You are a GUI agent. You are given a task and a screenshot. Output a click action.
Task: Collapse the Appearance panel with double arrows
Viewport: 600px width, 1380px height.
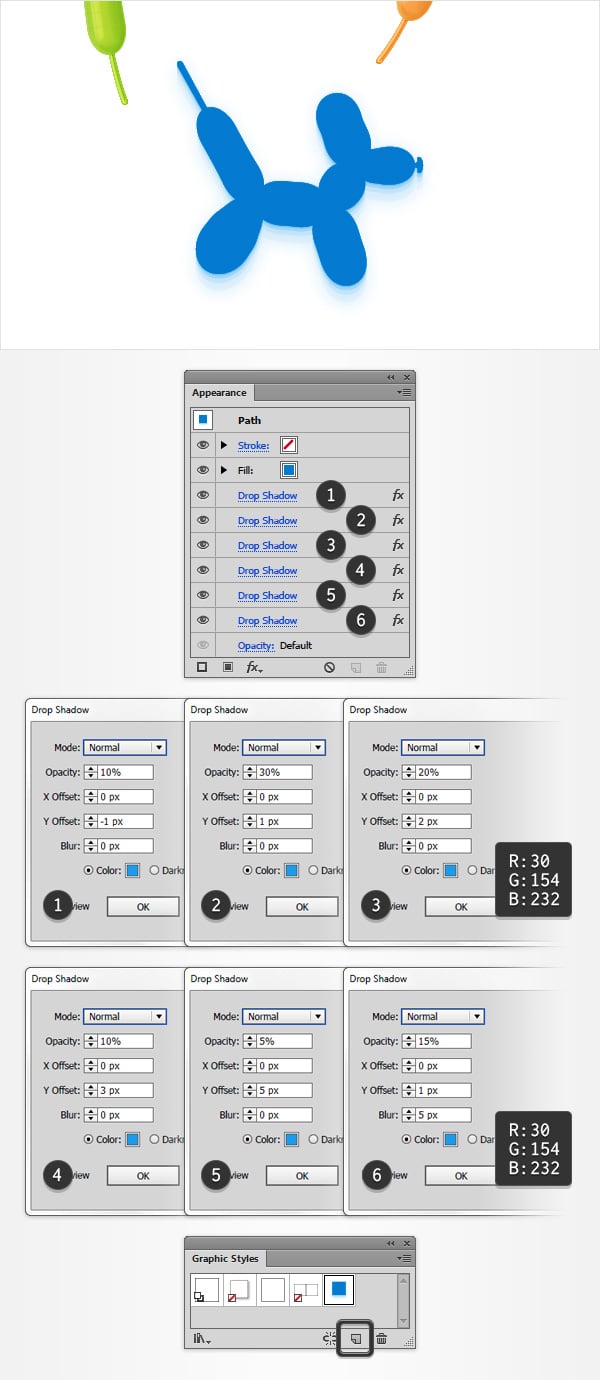tap(391, 377)
